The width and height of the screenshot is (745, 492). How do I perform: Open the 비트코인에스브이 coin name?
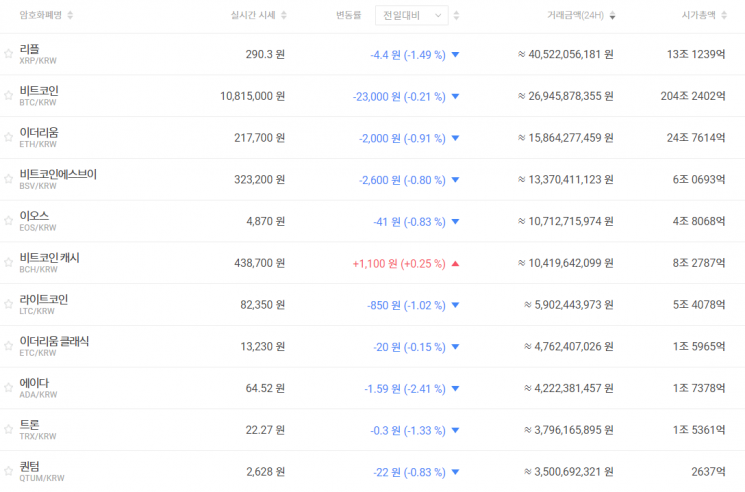coord(58,174)
